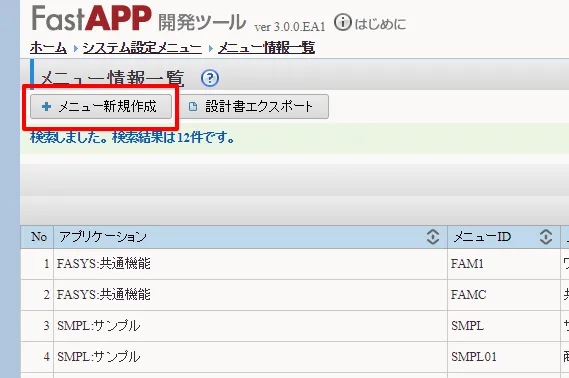Open メニュー情報一覧 breadcrumb link
The height and width of the screenshot is (378, 569).
pyautogui.click(x=266, y=48)
